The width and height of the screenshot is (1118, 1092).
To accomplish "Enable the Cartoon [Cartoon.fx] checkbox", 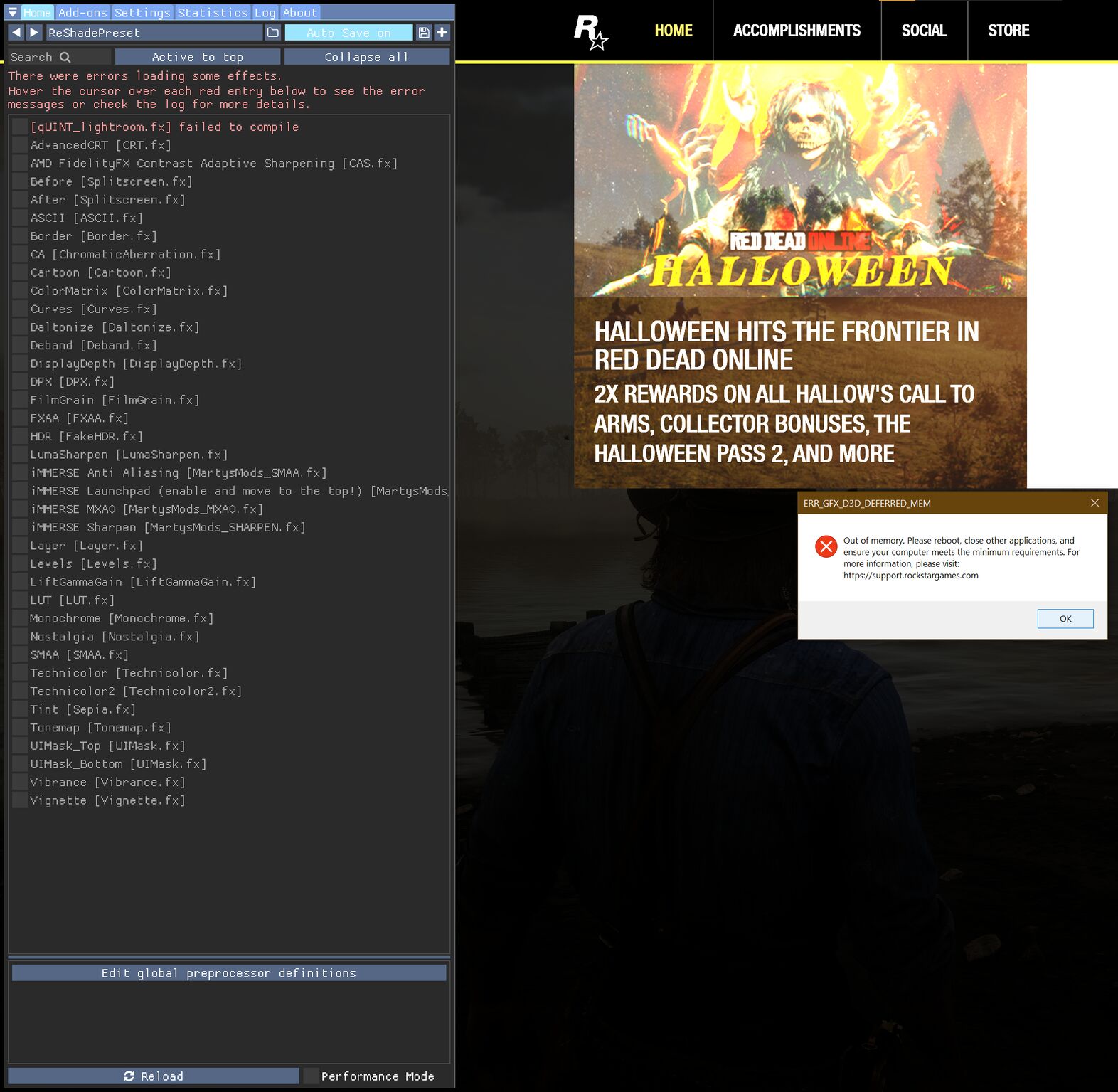I will pyautogui.click(x=20, y=272).
